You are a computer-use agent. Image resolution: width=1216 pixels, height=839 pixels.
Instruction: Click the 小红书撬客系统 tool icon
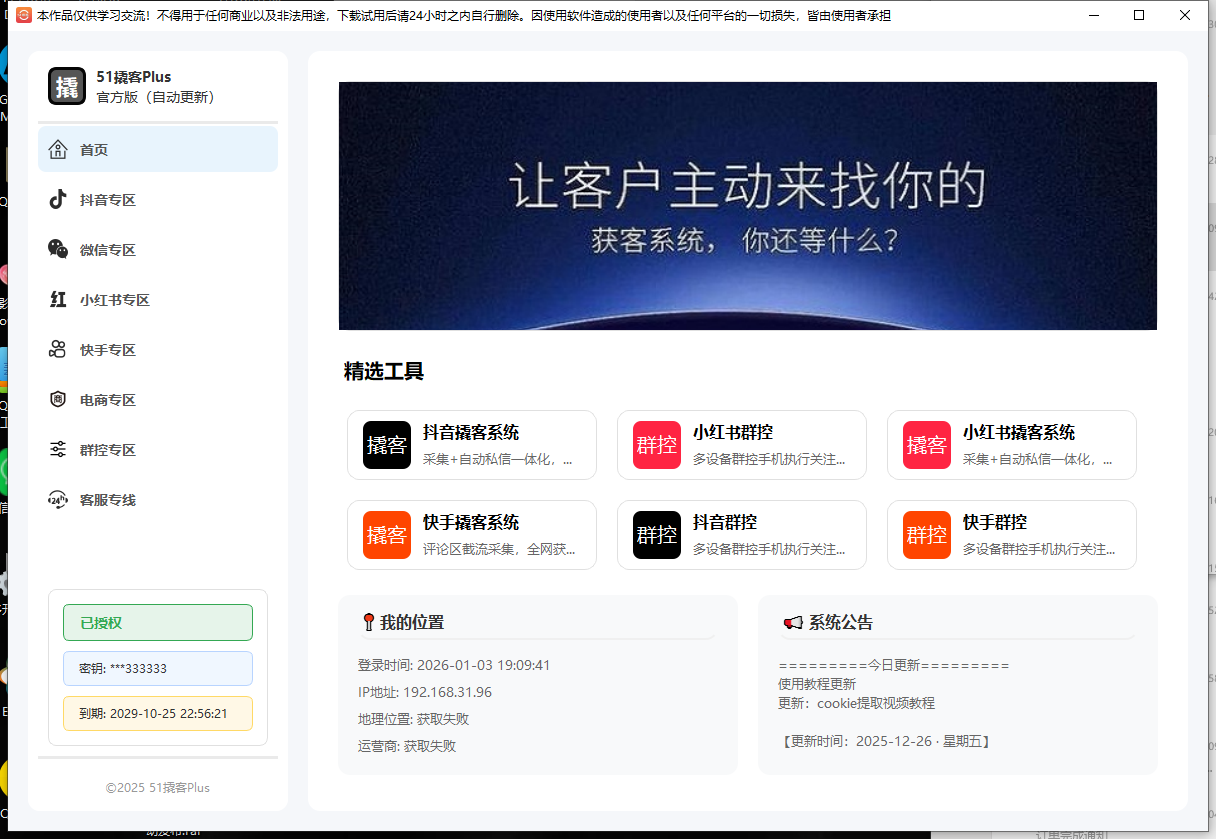pyautogui.click(x=927, y=445)
